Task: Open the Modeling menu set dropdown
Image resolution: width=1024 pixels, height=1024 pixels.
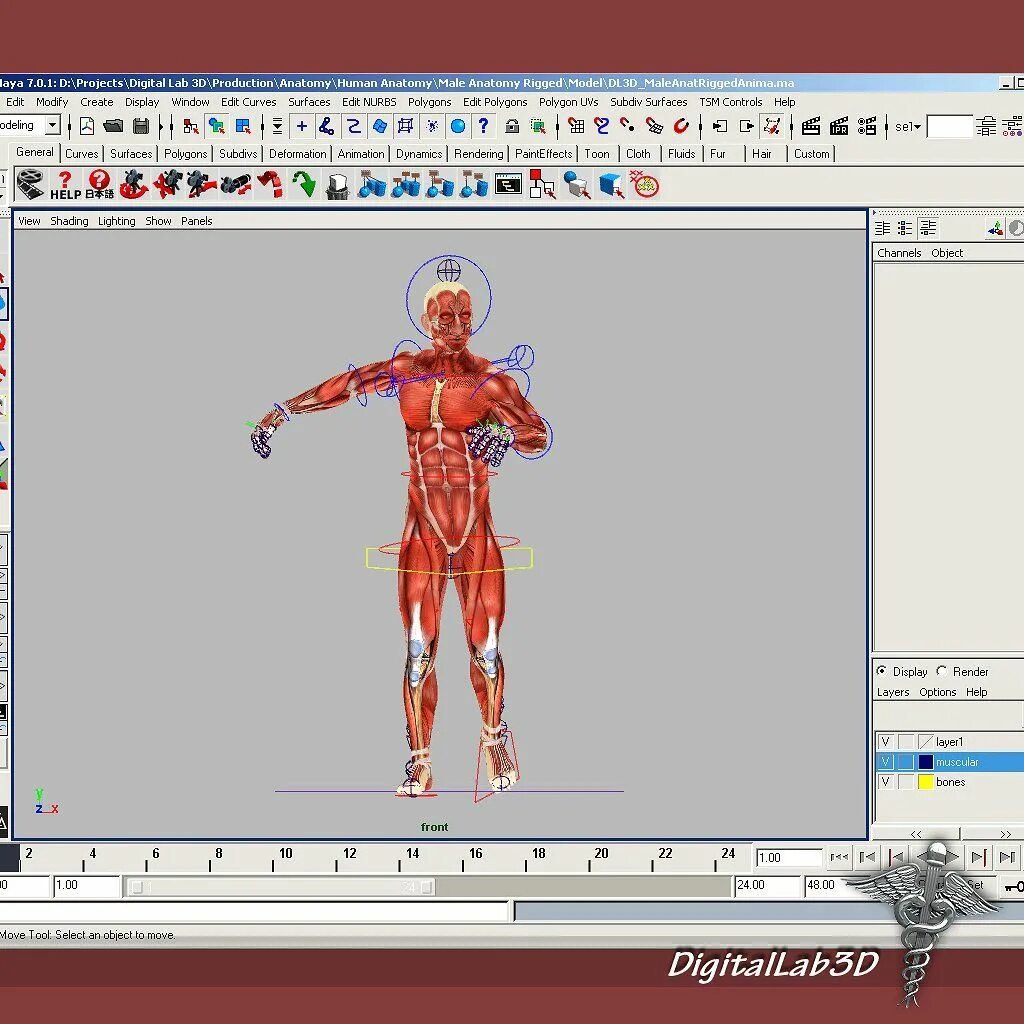Action: point(52,125)
